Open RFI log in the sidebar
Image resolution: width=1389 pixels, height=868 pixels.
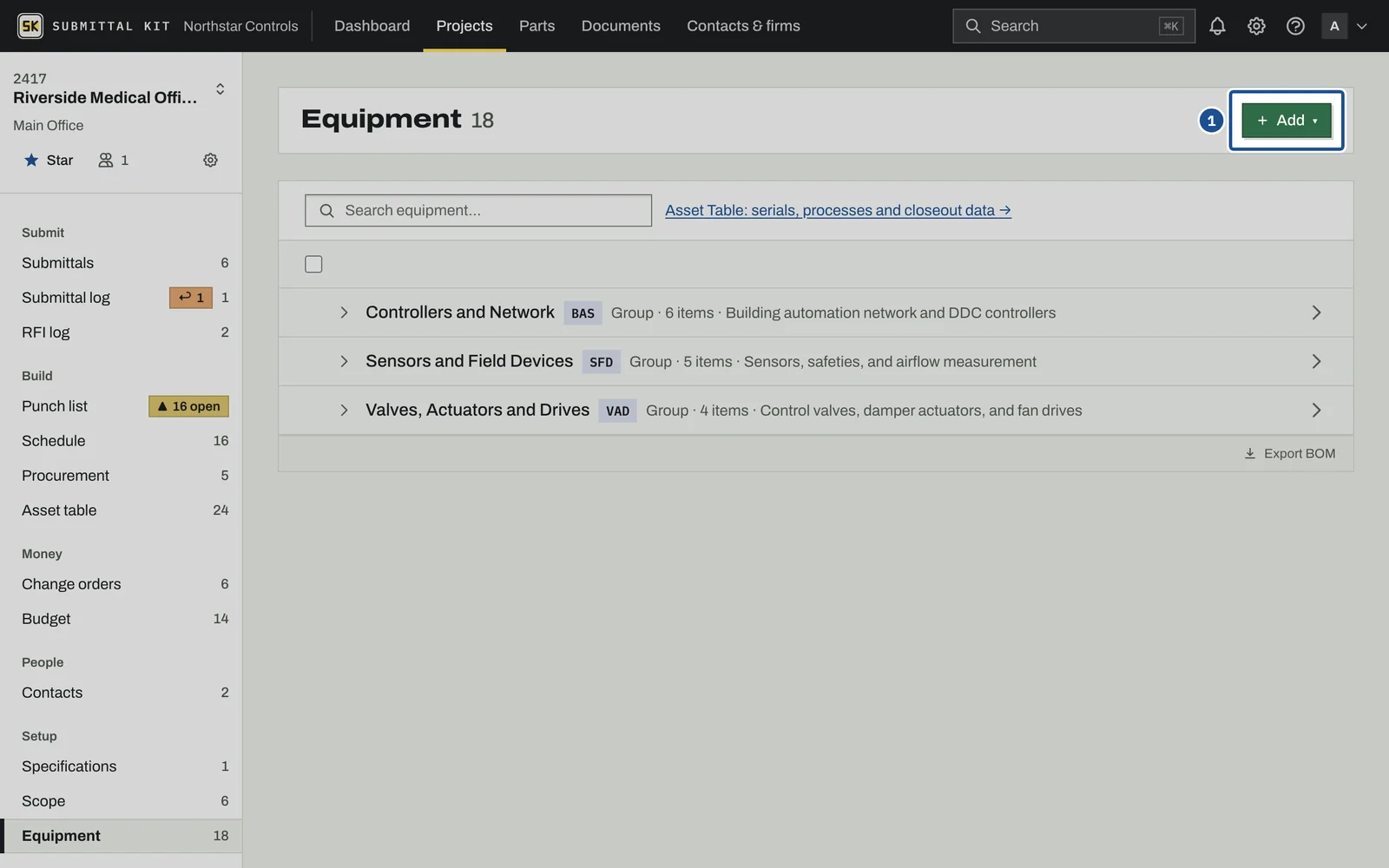point(121,332)
